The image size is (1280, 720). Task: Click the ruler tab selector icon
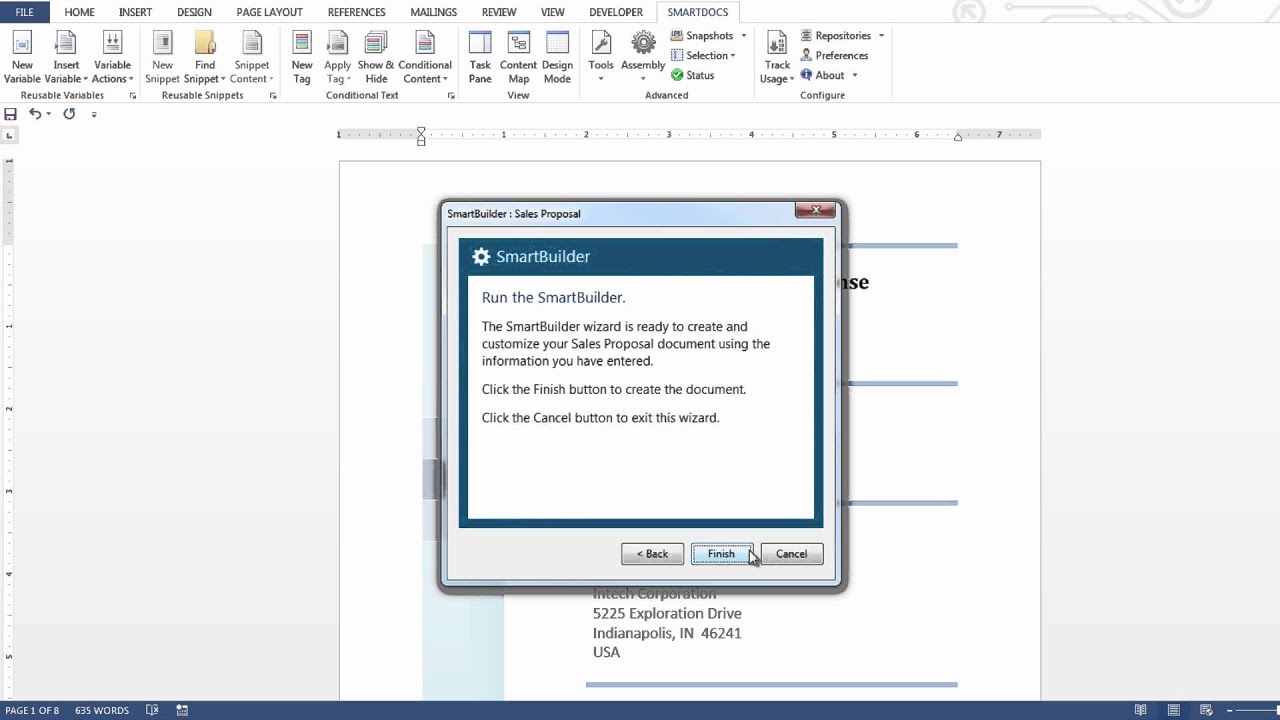point(10,135)
